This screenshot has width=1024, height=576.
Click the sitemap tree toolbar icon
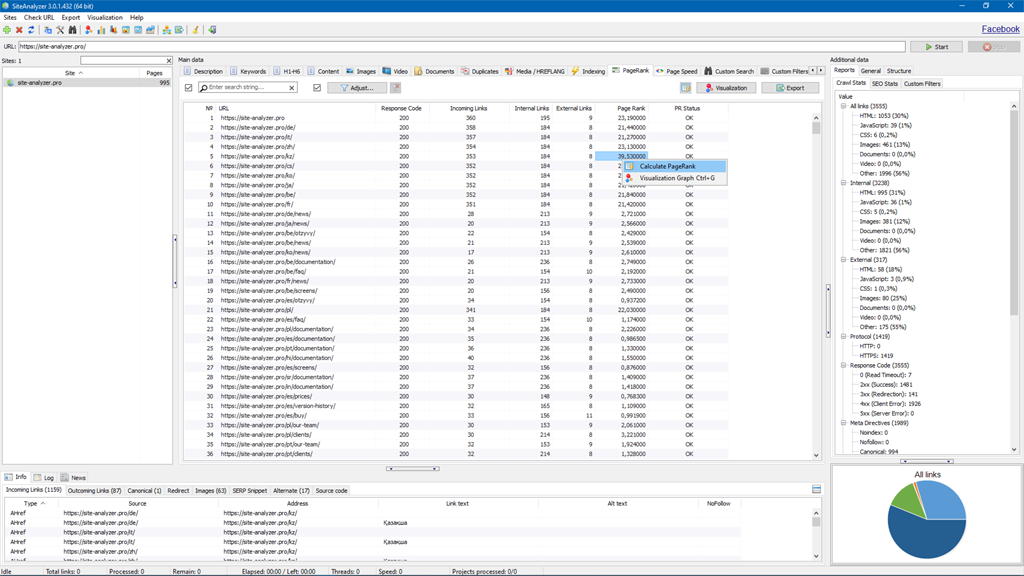(167, 30)
